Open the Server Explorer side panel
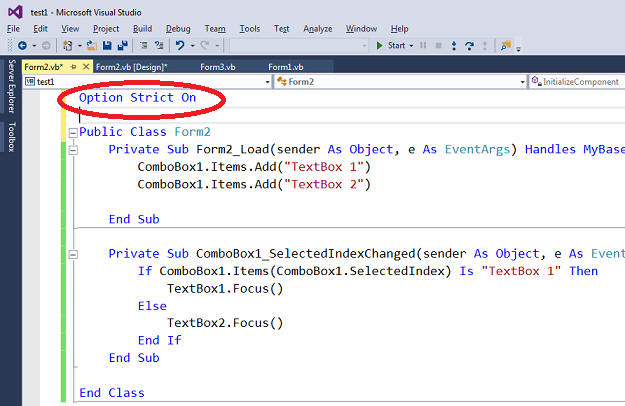 coord(11,85)
